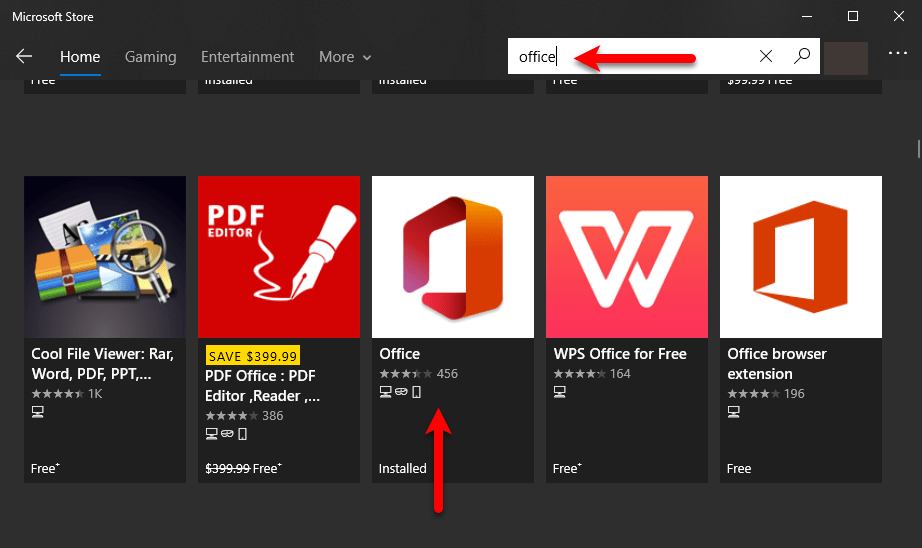Click PC icon under Cool File Viewer

(x=38, y=412)
